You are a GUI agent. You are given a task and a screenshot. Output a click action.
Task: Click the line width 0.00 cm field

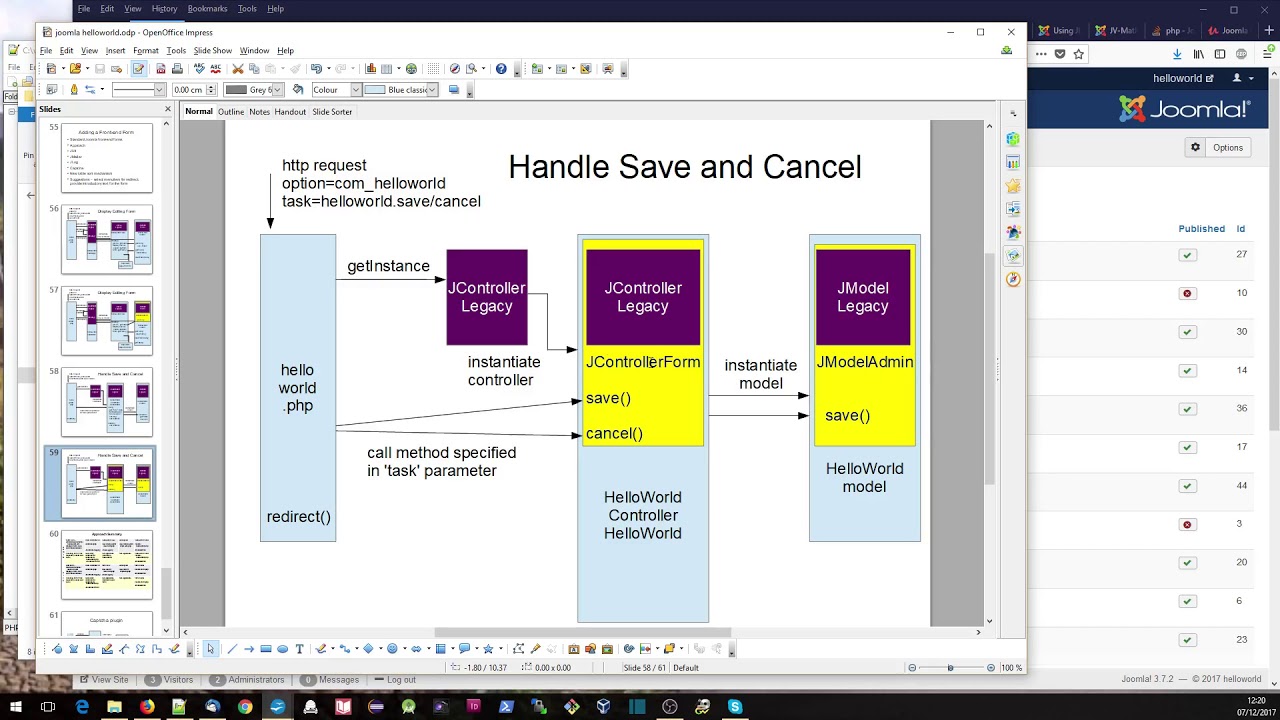pyautogui.click(x=192, y=89)
